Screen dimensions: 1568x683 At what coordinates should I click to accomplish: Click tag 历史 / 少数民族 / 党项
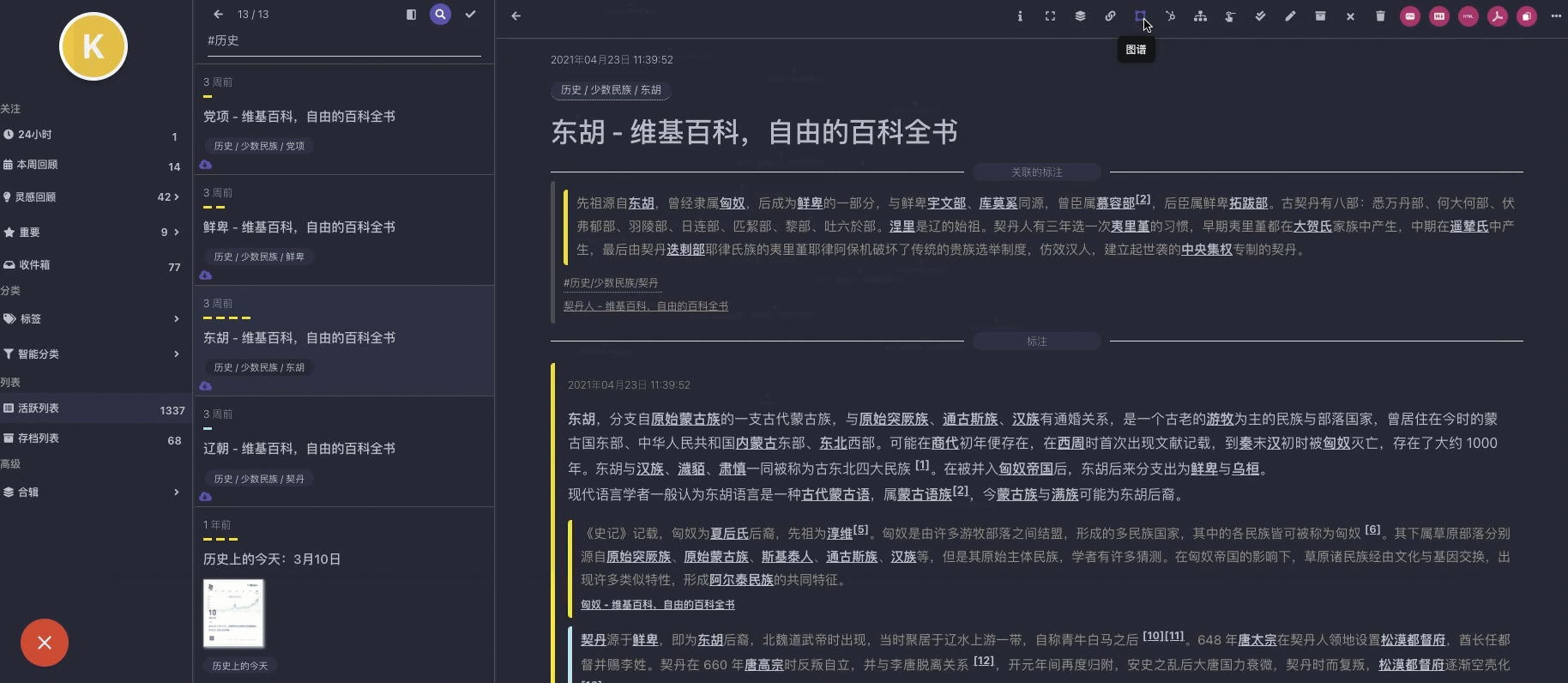tap(259, 147)
